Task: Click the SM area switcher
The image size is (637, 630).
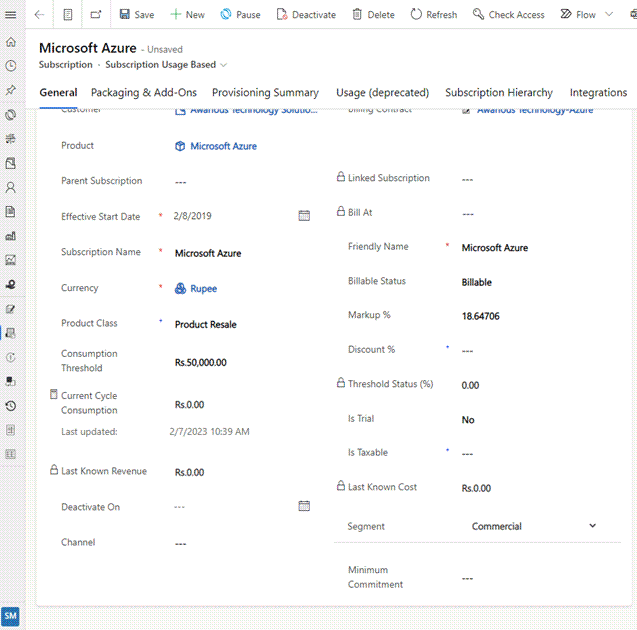Action: (x=10, y=617)
